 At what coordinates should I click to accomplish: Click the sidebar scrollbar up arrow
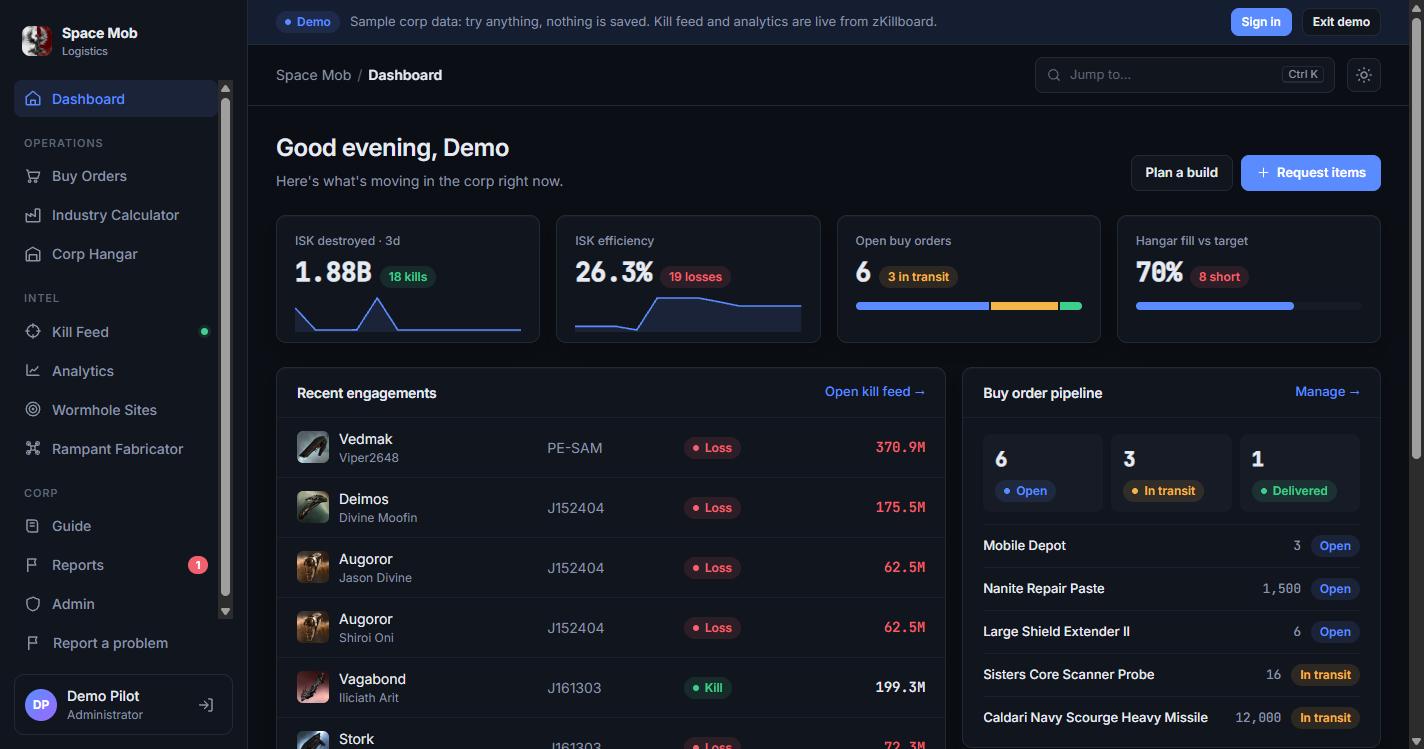(x=225, y=89)
